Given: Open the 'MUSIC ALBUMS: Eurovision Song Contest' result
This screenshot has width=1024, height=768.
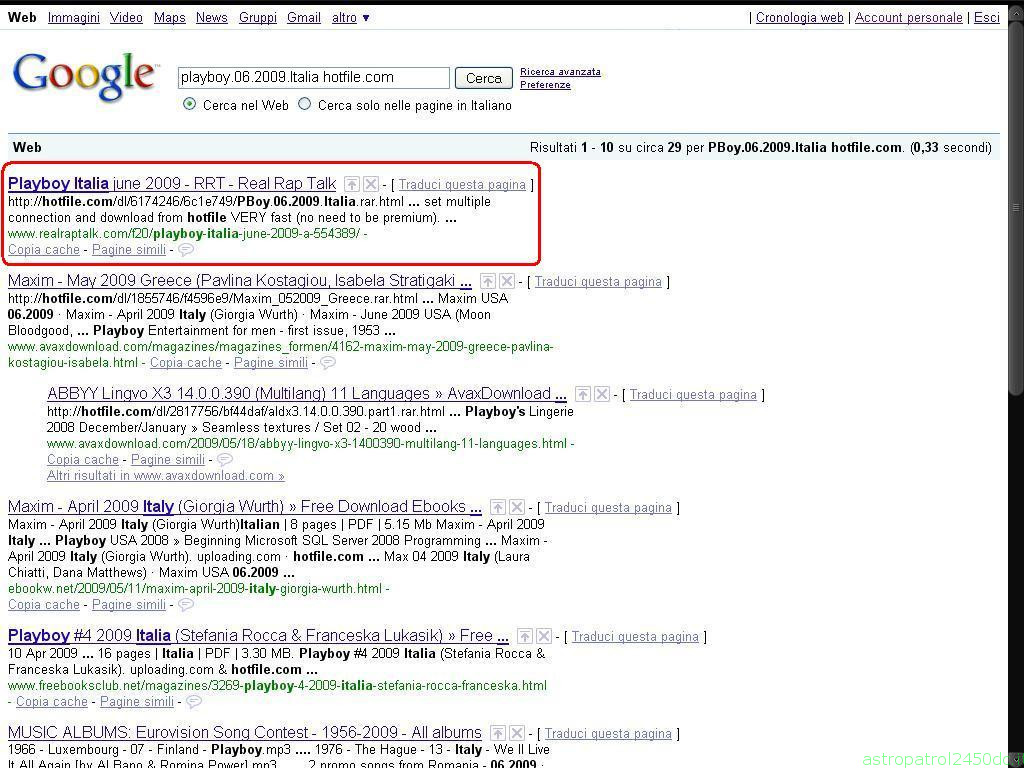Looking at the screenshot, I should (x=245, y=733).
